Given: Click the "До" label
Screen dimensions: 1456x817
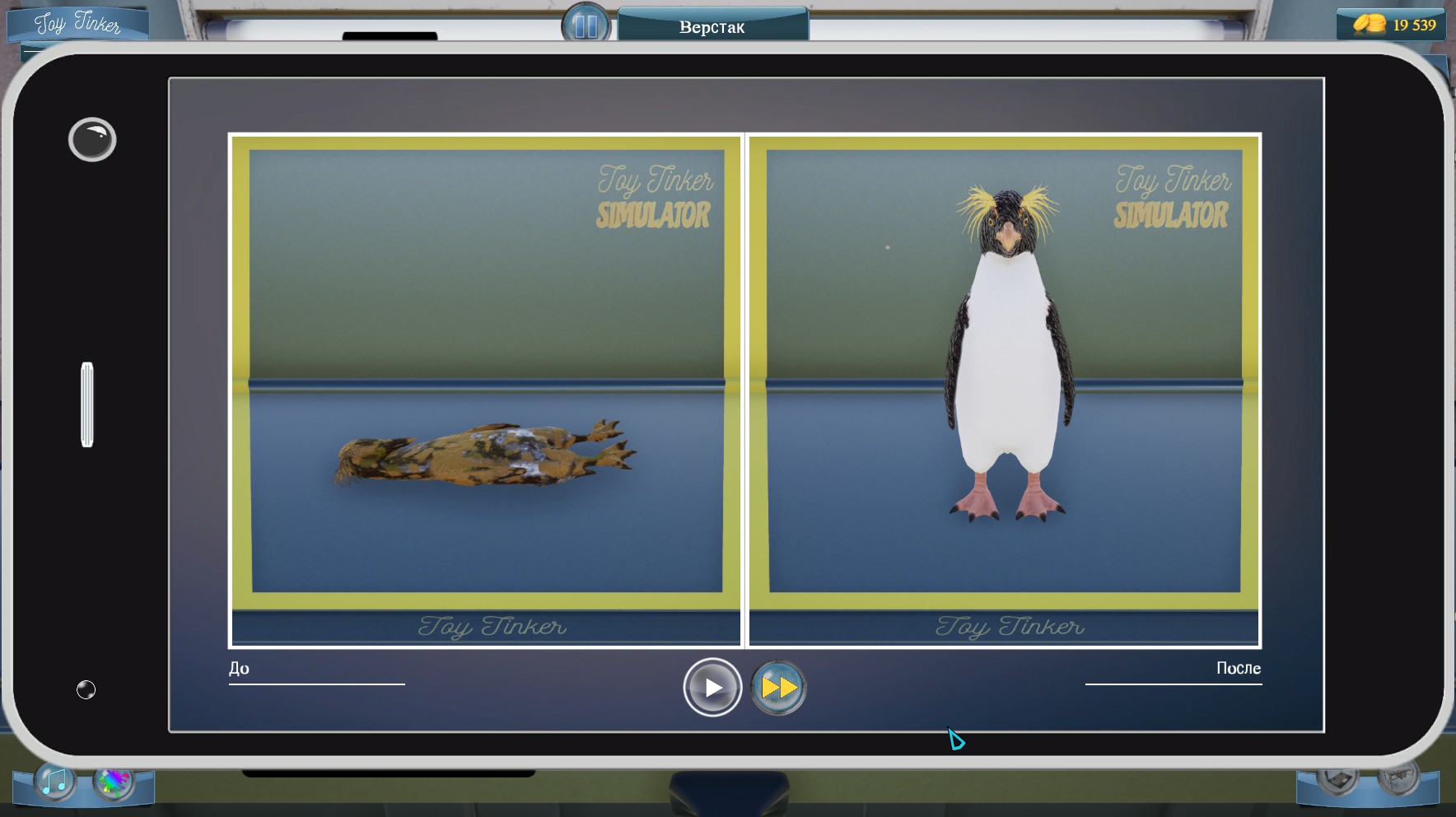Looking at the screenshot, I should coord(239,668).
